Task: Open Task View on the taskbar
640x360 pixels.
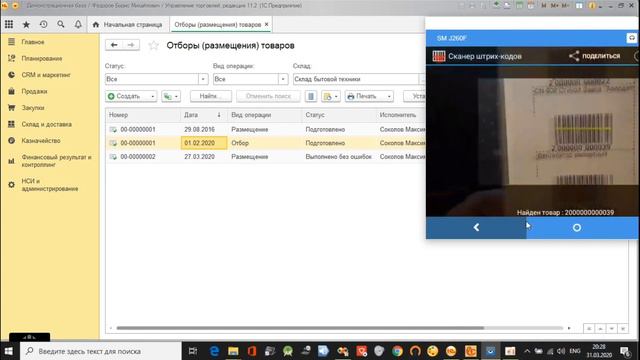Action: point(193,351)
